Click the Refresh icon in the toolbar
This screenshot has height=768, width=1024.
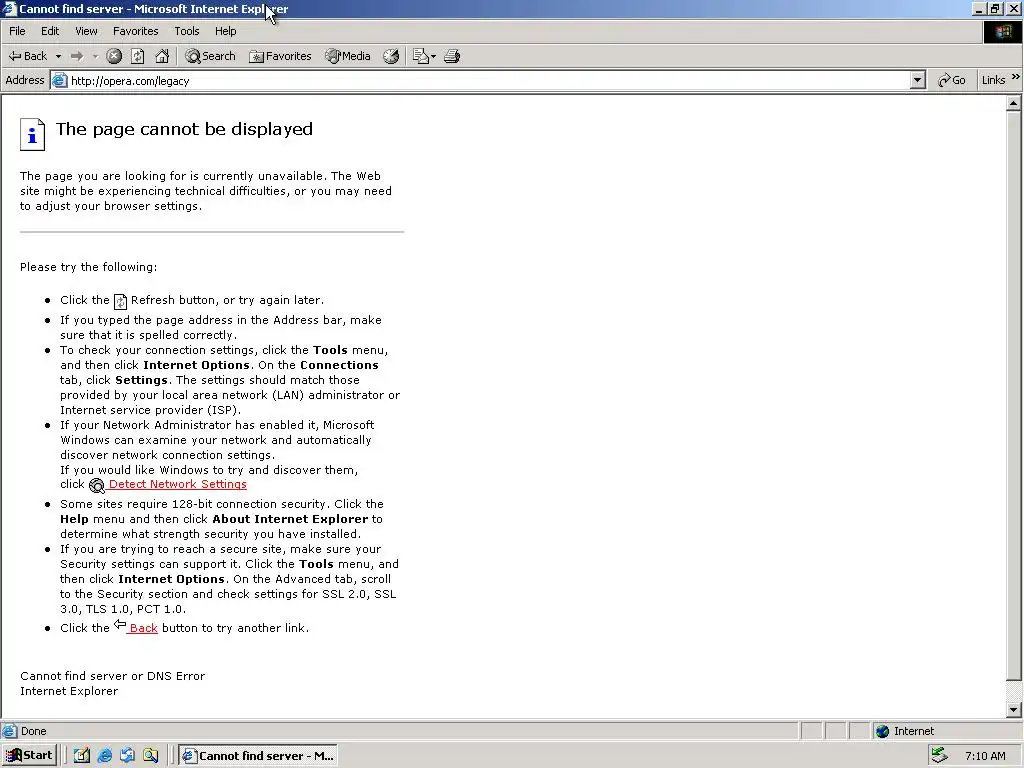click(x=138, y=56)
